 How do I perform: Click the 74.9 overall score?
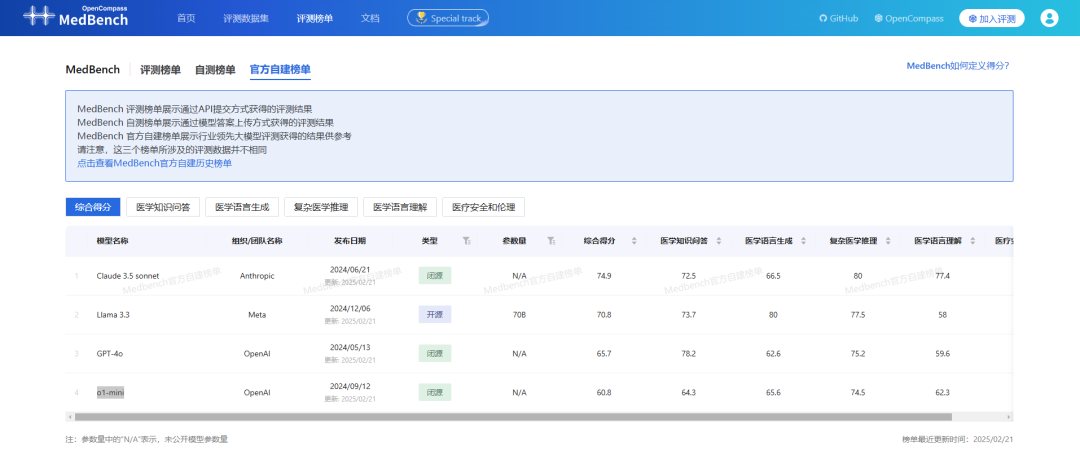pos(604,276)
